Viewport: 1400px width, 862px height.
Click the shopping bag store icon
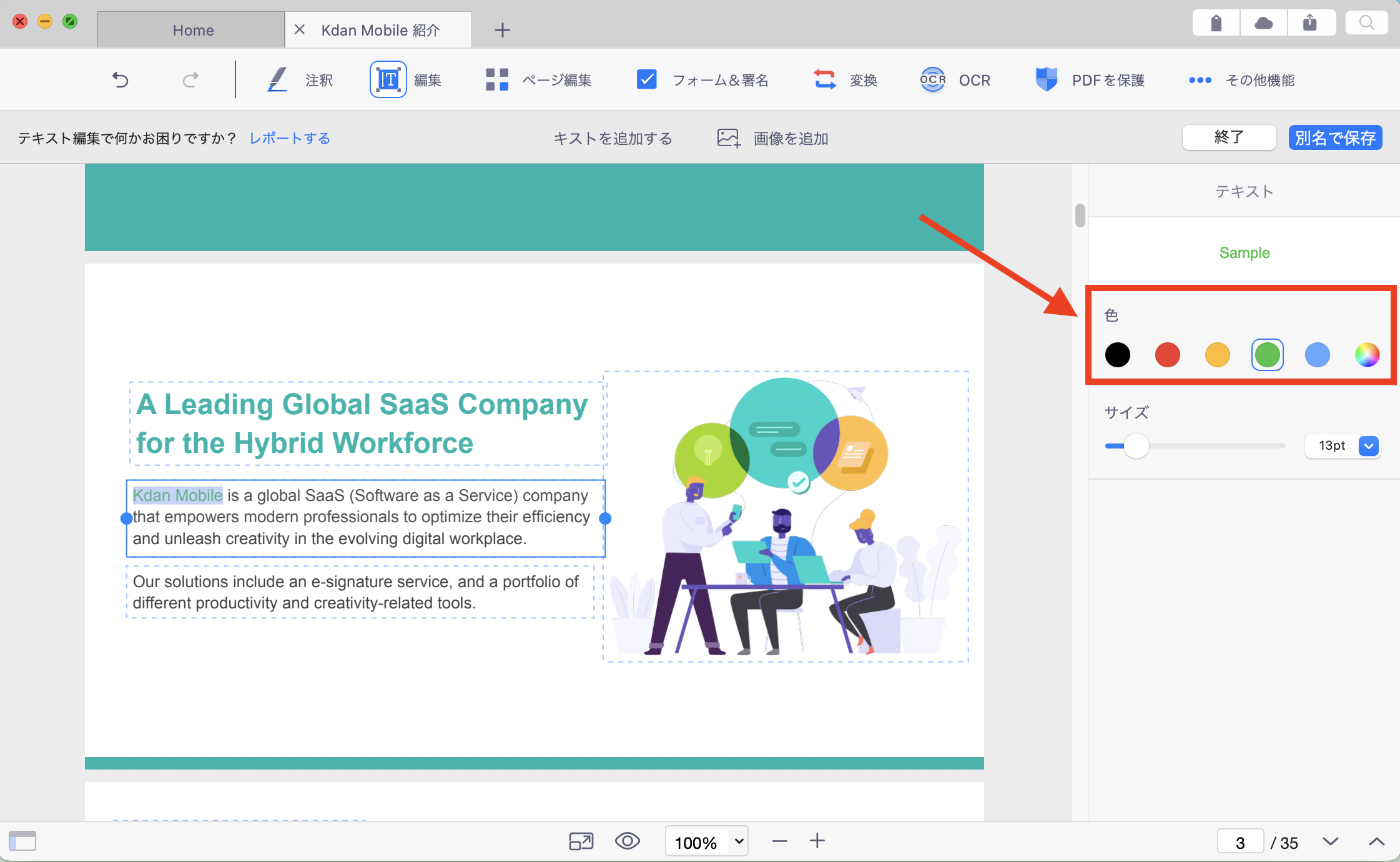coord(1216,23)
